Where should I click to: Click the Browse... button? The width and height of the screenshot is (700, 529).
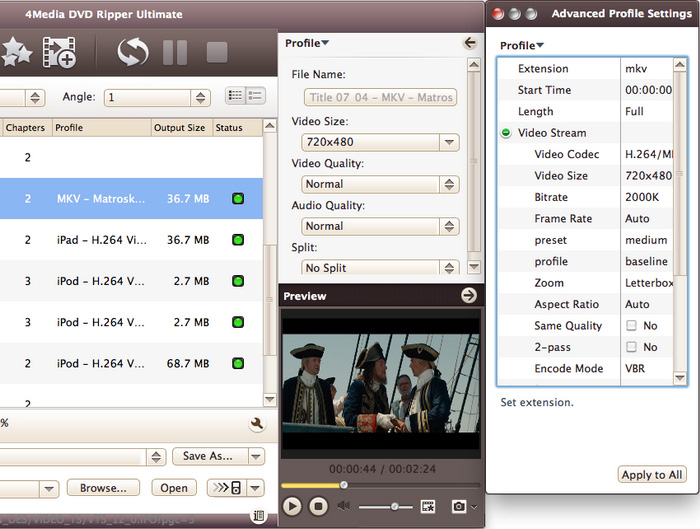pyautogui.click(x=103, y=488)
